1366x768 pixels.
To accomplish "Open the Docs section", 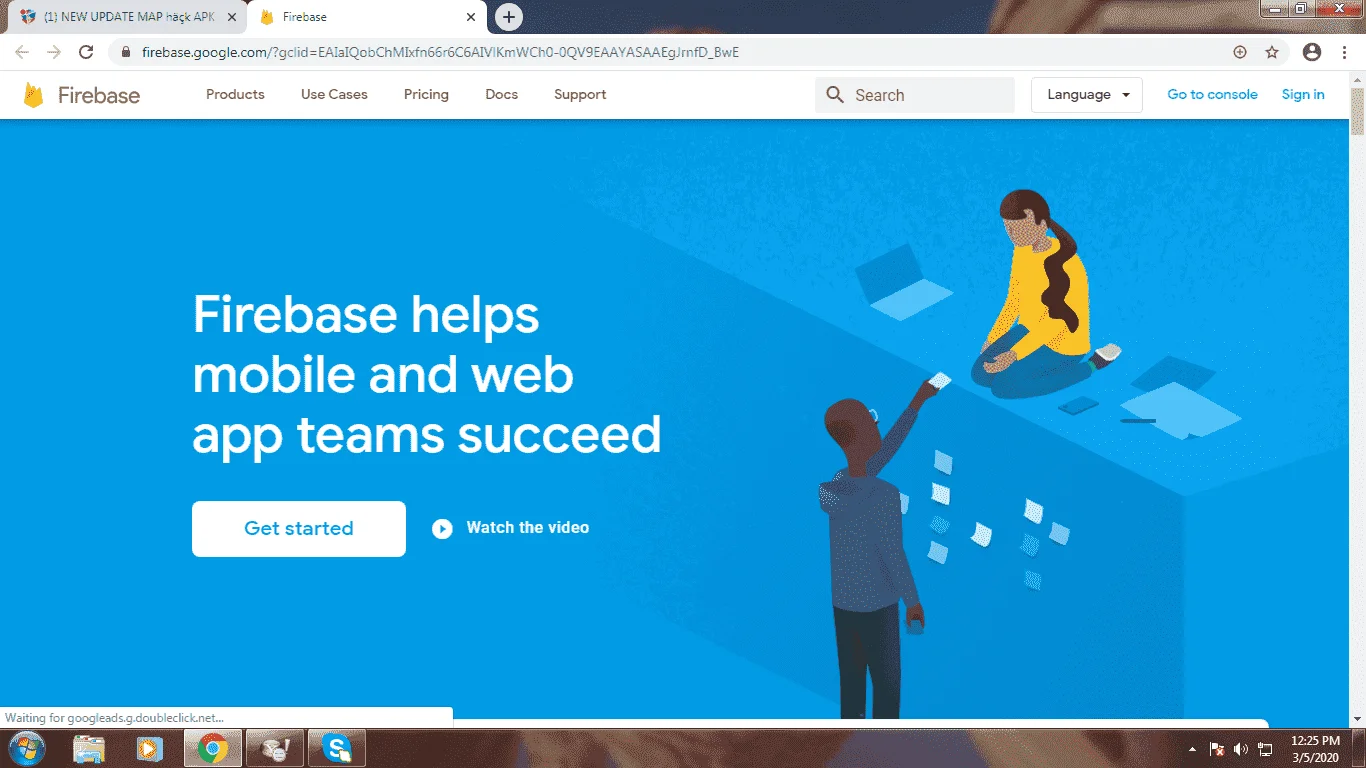I will [x=502, y=94].
